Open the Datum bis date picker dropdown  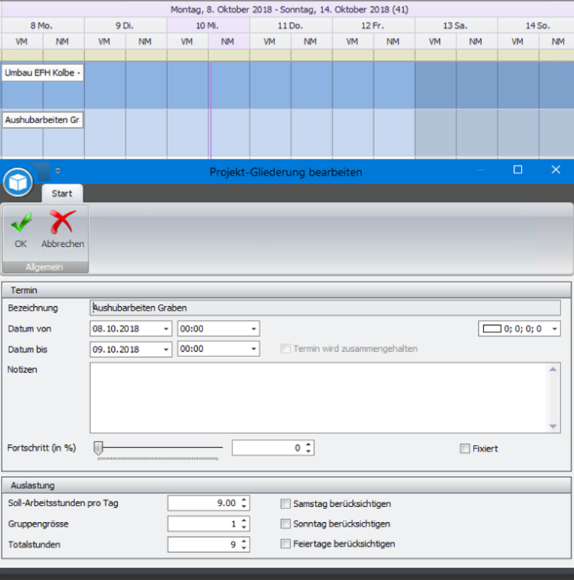(166, 349)
